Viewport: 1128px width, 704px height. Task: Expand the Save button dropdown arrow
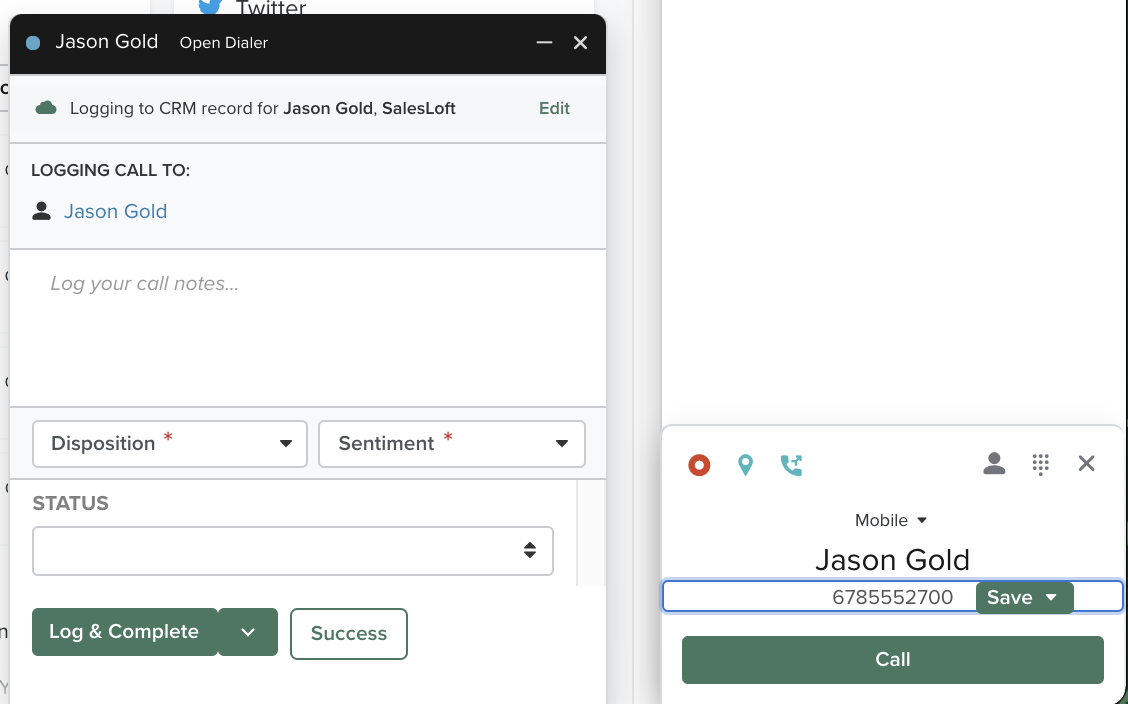click(x=1051, y=598)
